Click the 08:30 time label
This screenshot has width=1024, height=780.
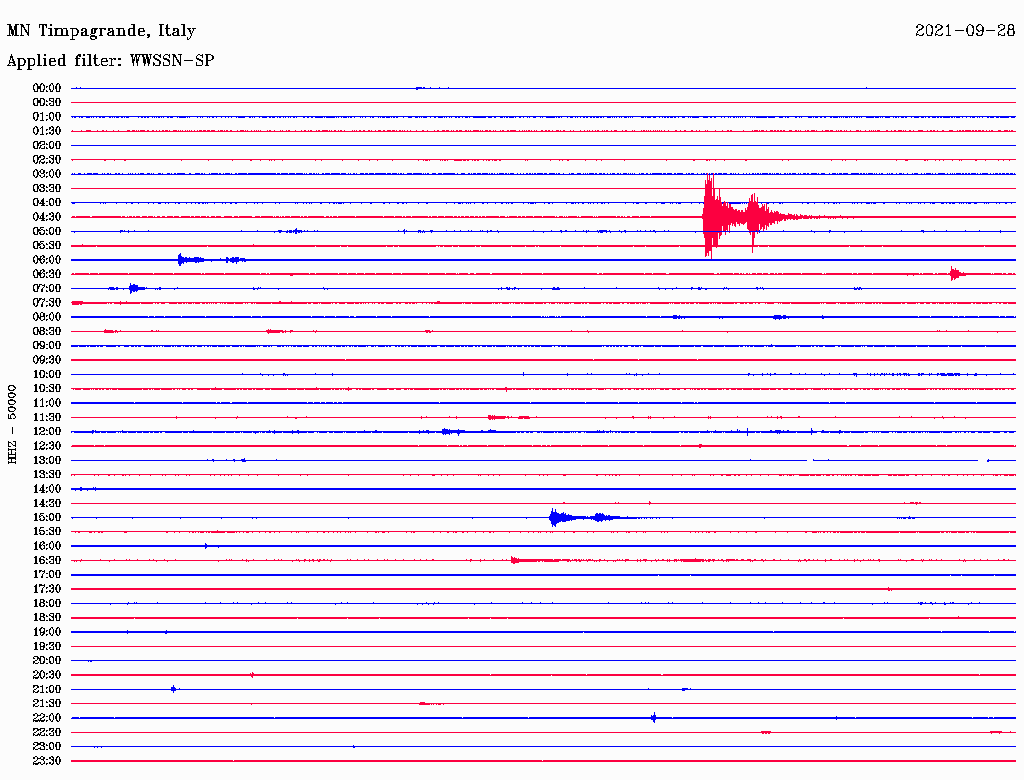click(x=47, y=331)
